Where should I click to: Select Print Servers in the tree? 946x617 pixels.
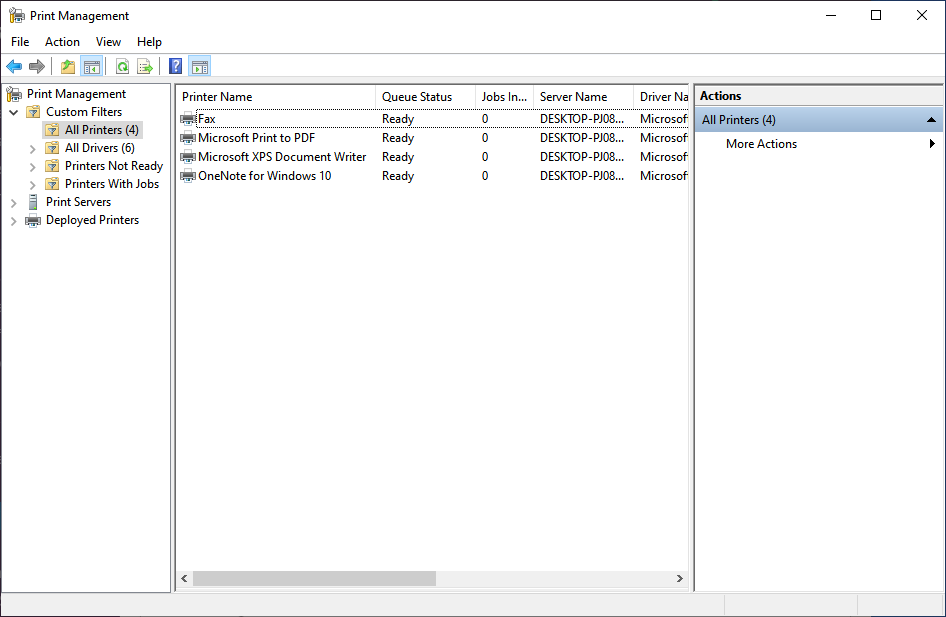click(78, 202)
